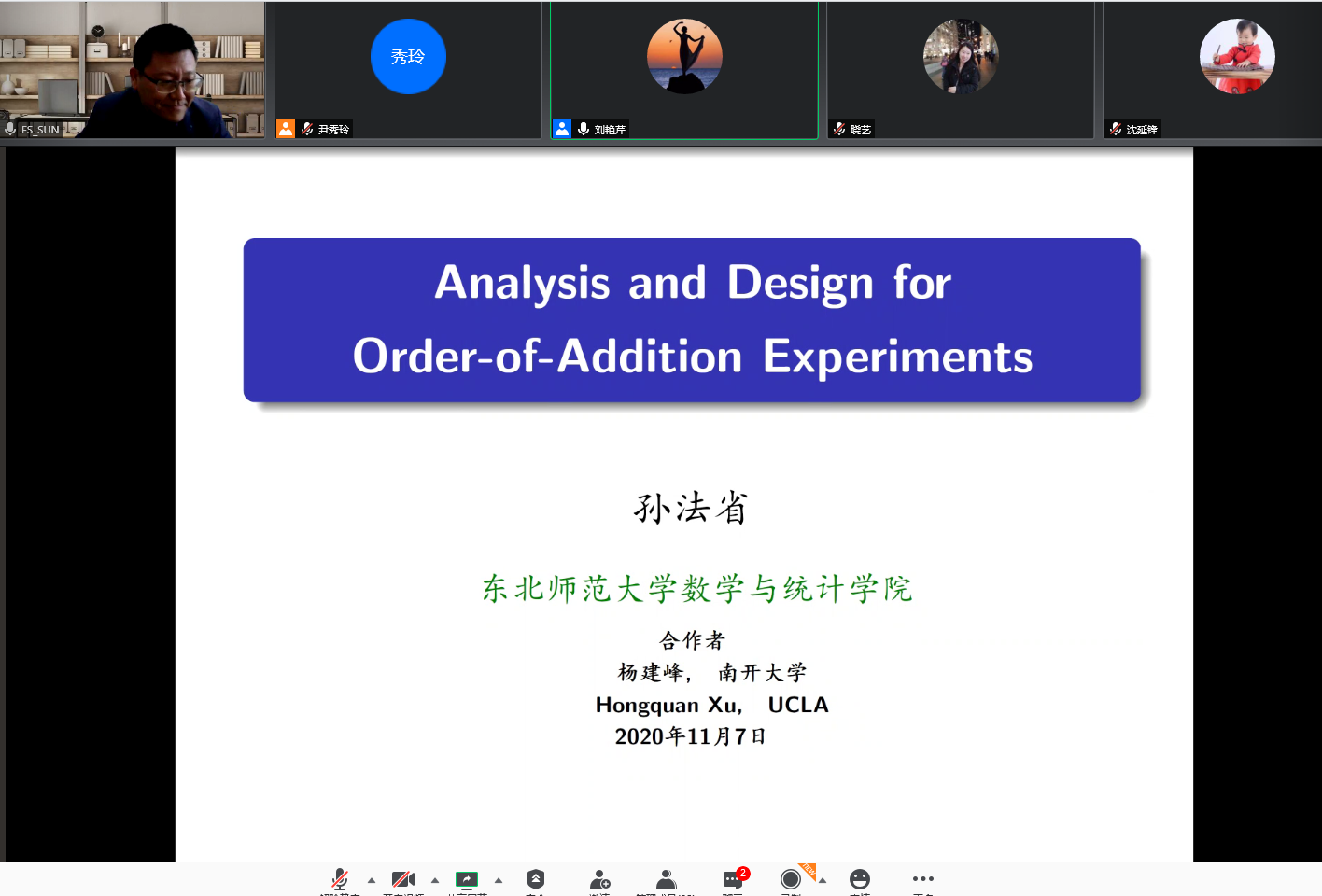Open the More options ellipsis menu
The width and height of the screenshot is (1322, 896).
[x=922, y=878]
